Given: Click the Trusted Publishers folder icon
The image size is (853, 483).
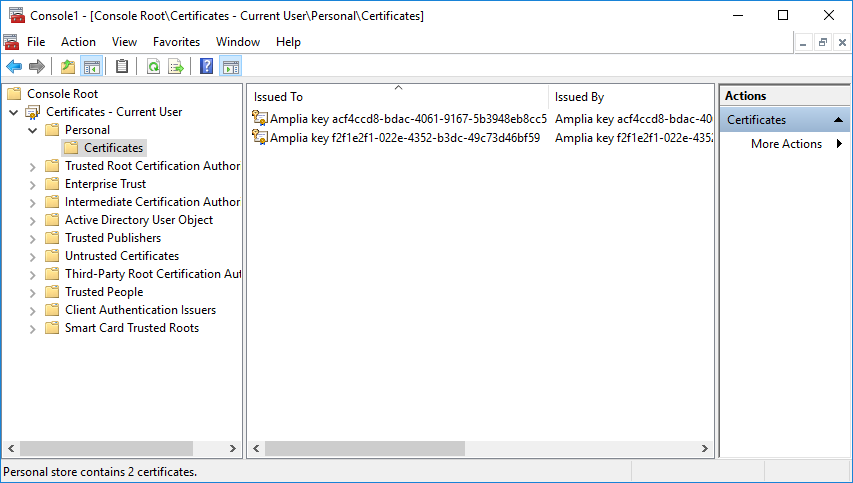Looking at the screenshot, I should (x=52, y=238).
